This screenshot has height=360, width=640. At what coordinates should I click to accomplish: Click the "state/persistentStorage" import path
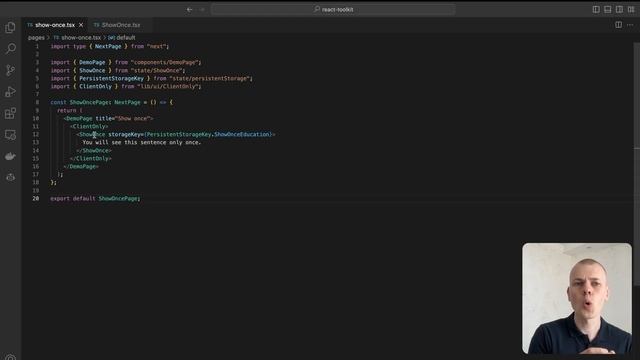click(209, 78)
